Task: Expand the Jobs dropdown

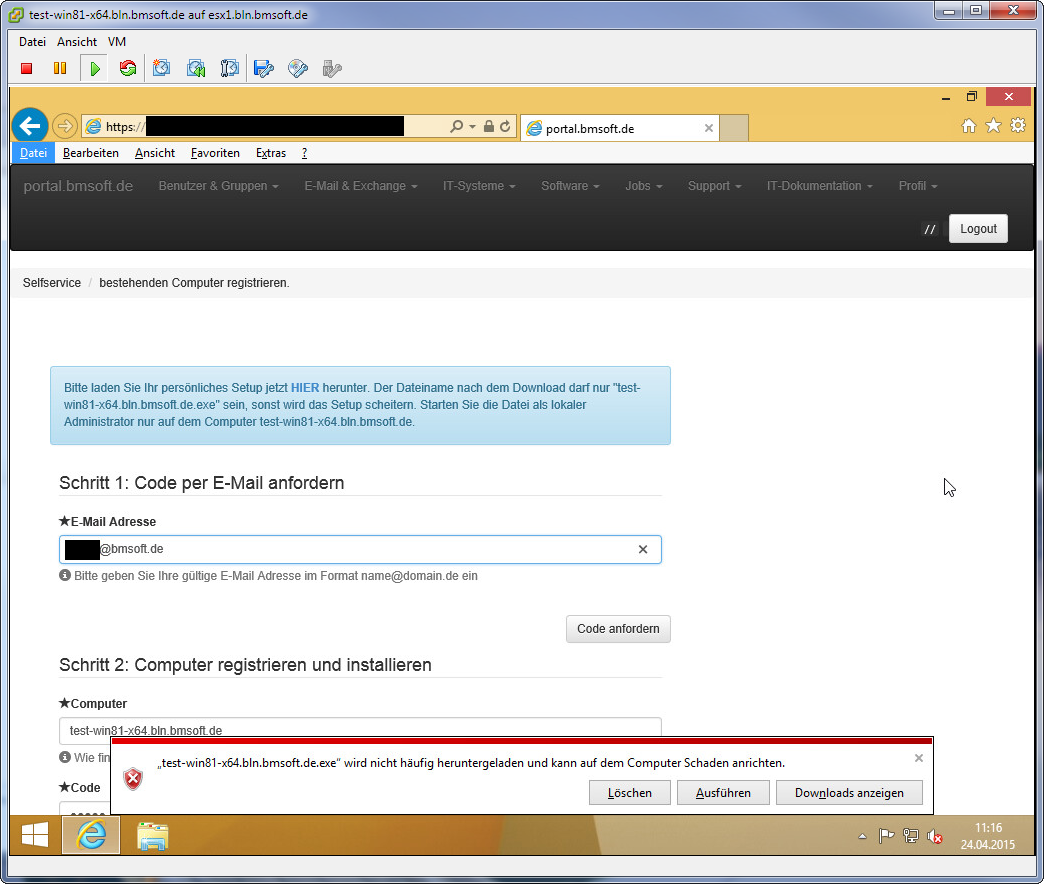Action: 644,186
